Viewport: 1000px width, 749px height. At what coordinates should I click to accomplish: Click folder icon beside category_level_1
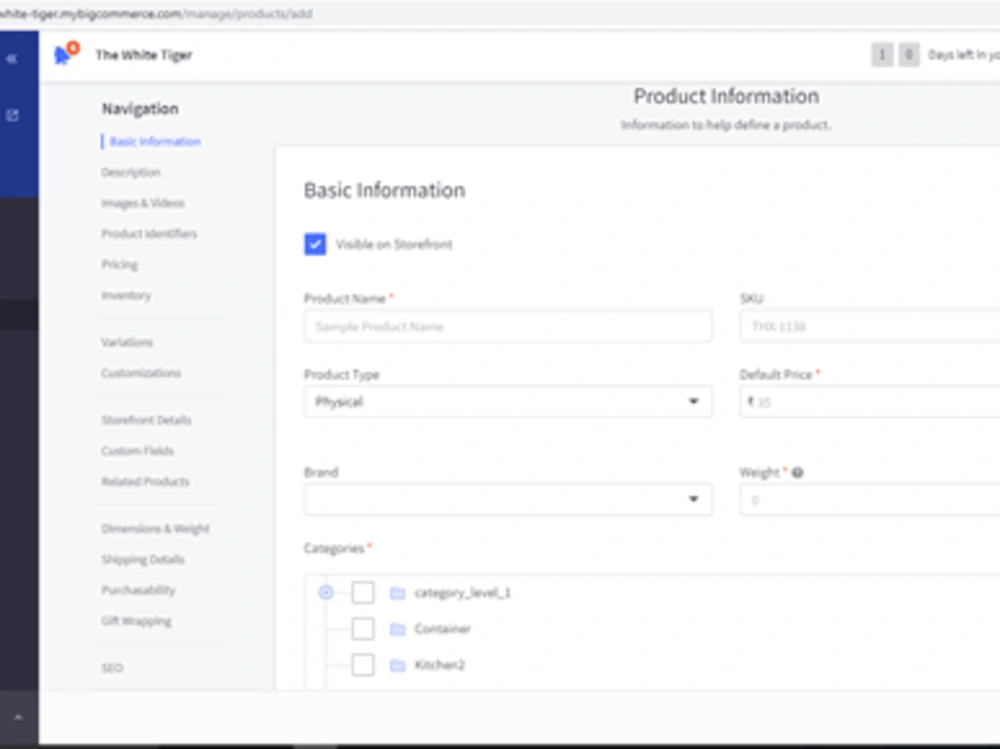click(x=398, y=593)
